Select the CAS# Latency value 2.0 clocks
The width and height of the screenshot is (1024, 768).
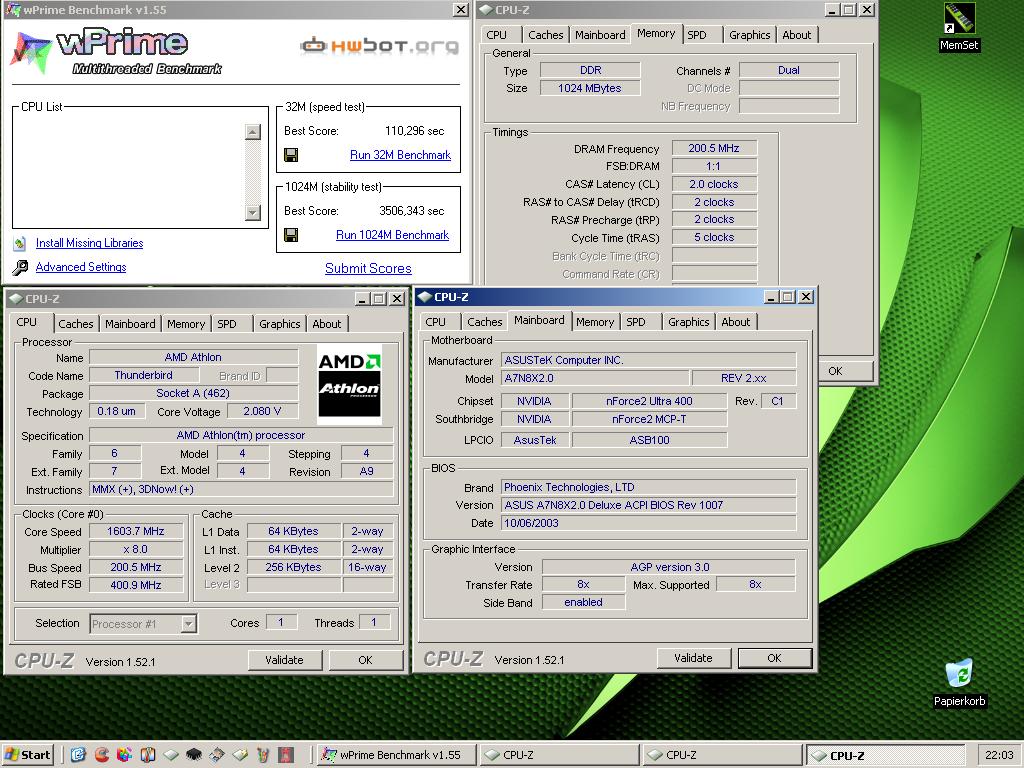pyautogui.click(x=714, y=184)
